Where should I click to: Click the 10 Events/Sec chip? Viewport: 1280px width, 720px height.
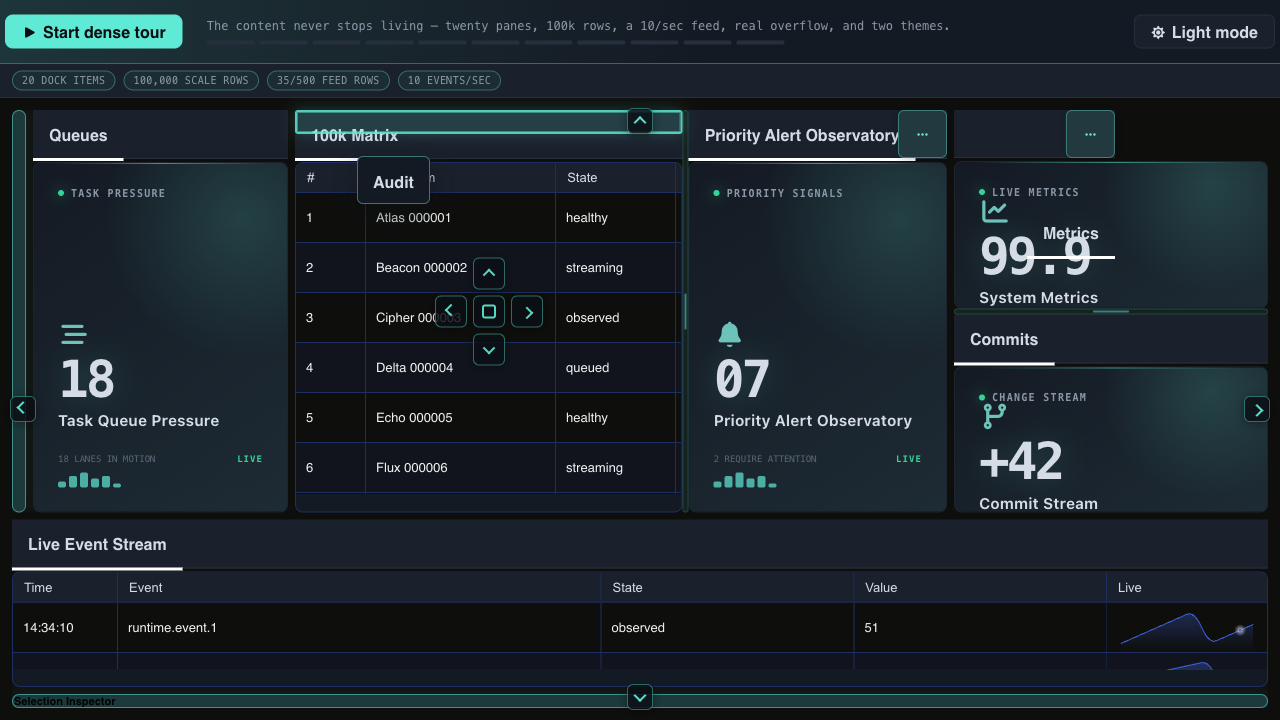coord(449,80)
